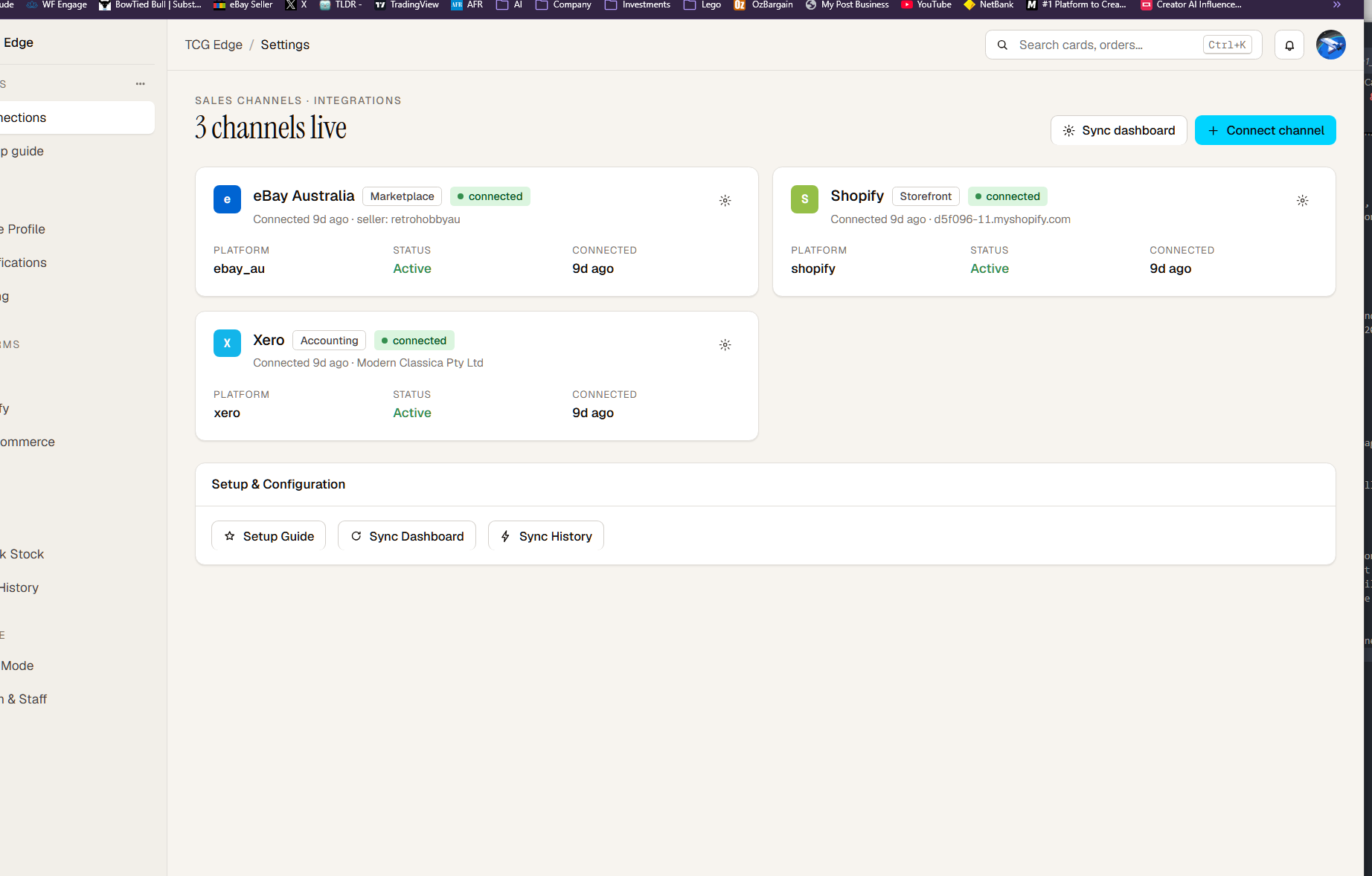Open the TradingView bookmark
Image resolution: width=1372 pixels, height=876 pixels.
(407, 4)
